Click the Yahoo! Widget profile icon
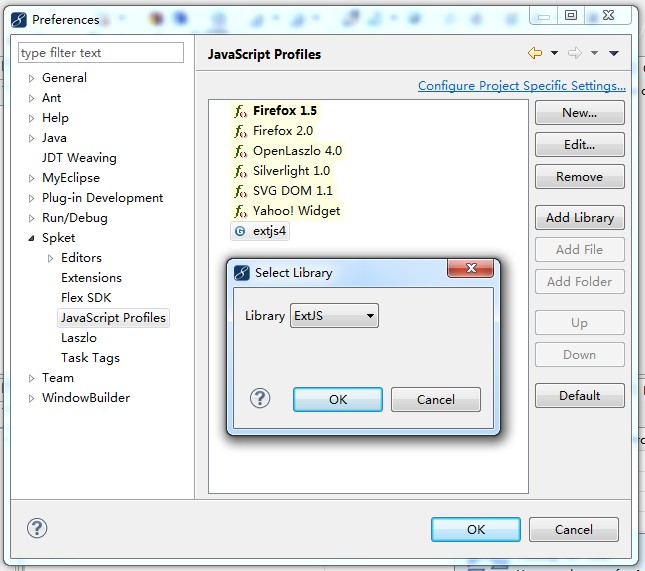The height and width of the screenshot is (571, 645). [241, 211]
